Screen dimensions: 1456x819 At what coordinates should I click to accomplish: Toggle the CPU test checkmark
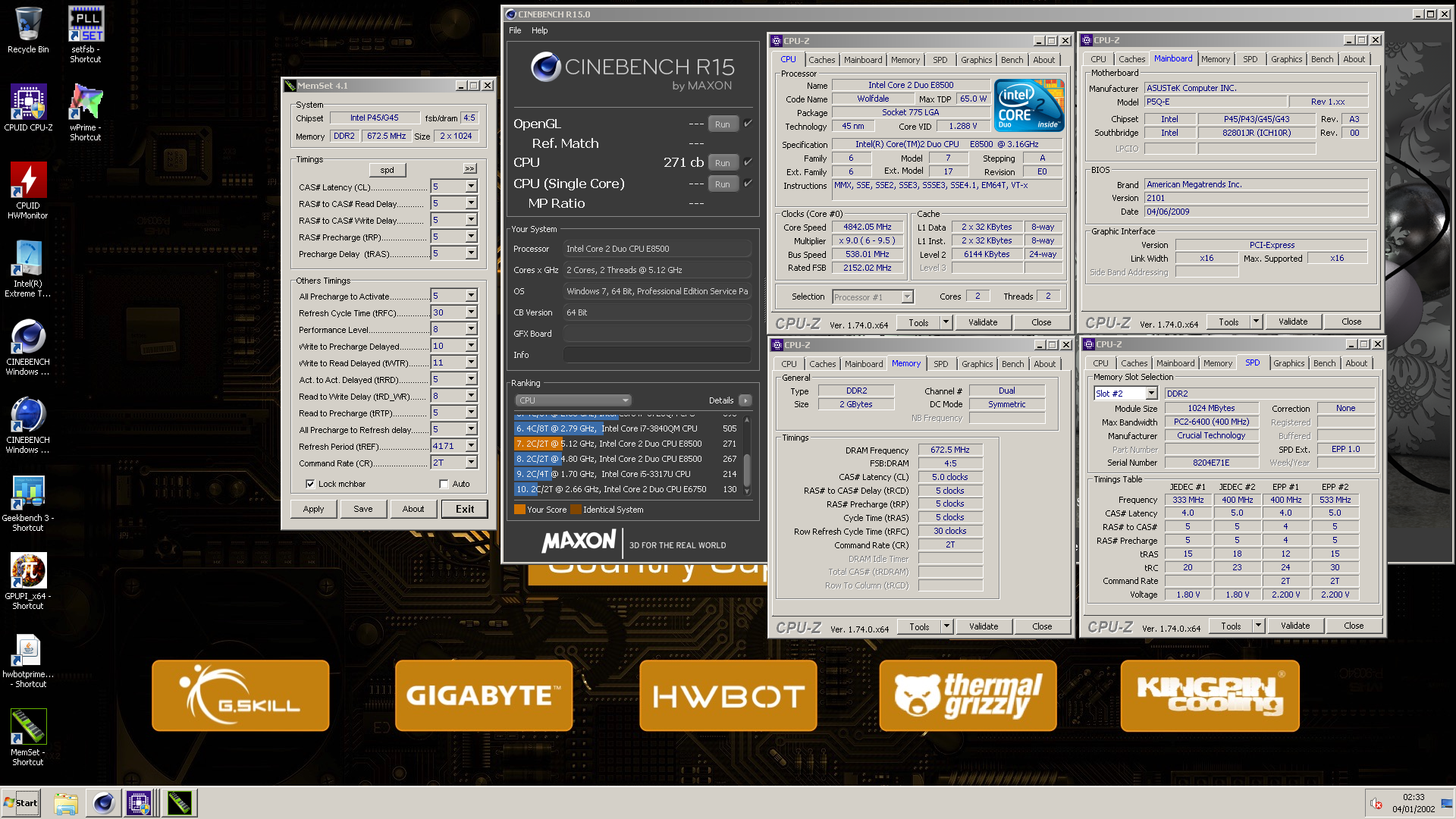click(x=748, y=162)
